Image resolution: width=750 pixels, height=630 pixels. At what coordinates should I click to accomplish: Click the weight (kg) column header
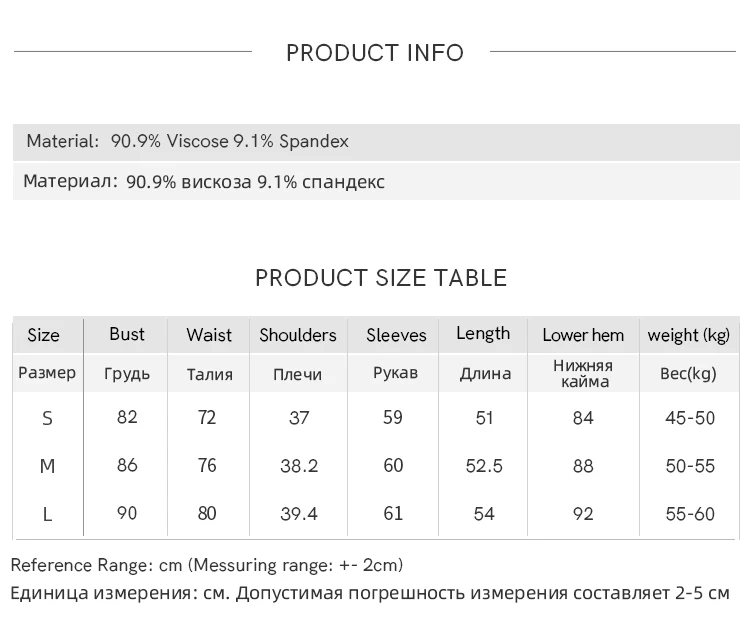coord(689,335)
